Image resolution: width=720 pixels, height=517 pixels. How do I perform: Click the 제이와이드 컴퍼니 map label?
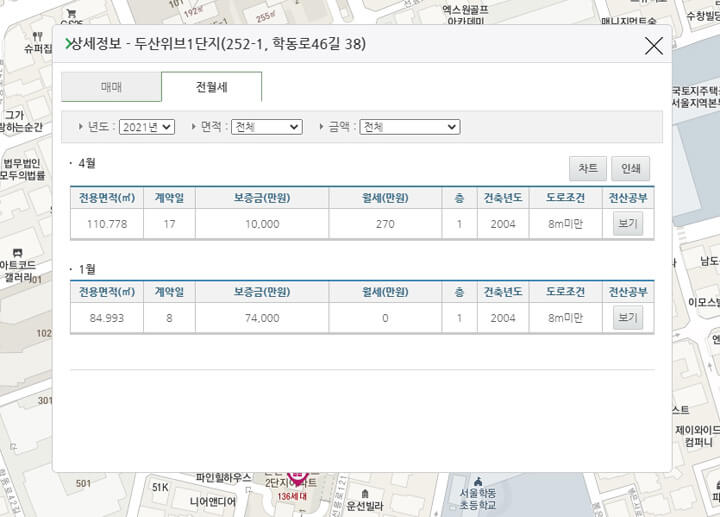[x=698, y=436]
